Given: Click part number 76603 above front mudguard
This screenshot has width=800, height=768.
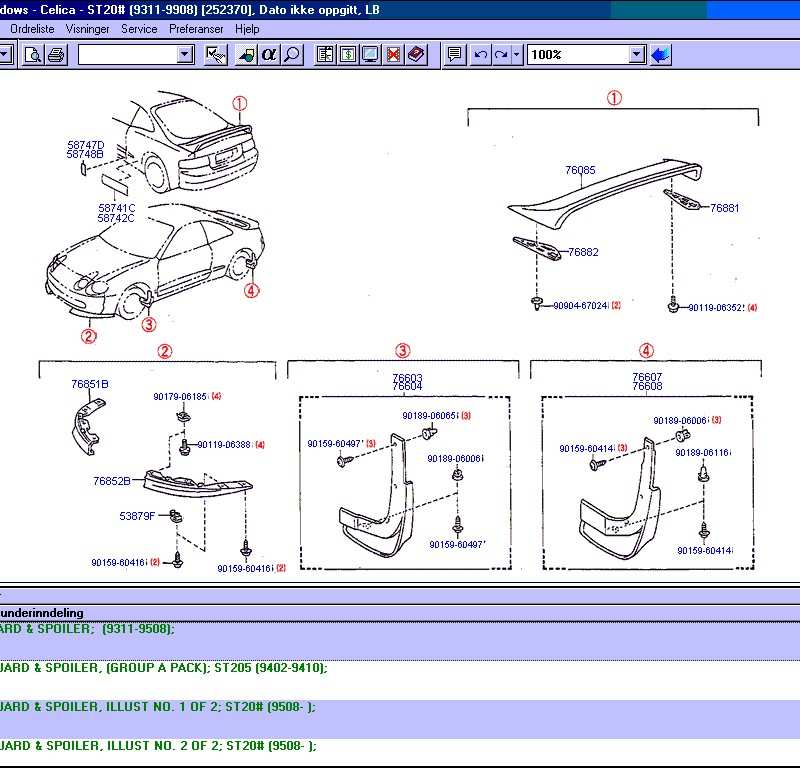Looking at the screenshot, I should (x=407, y=378).
